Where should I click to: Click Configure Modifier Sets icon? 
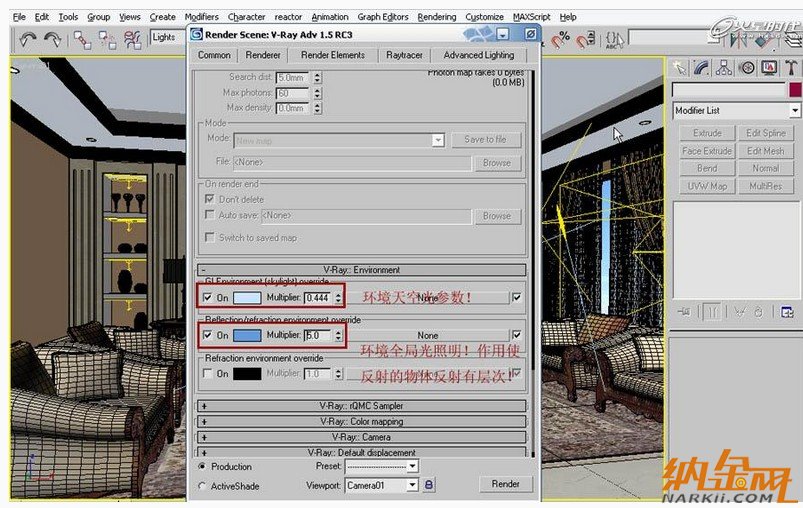[787, 312]
